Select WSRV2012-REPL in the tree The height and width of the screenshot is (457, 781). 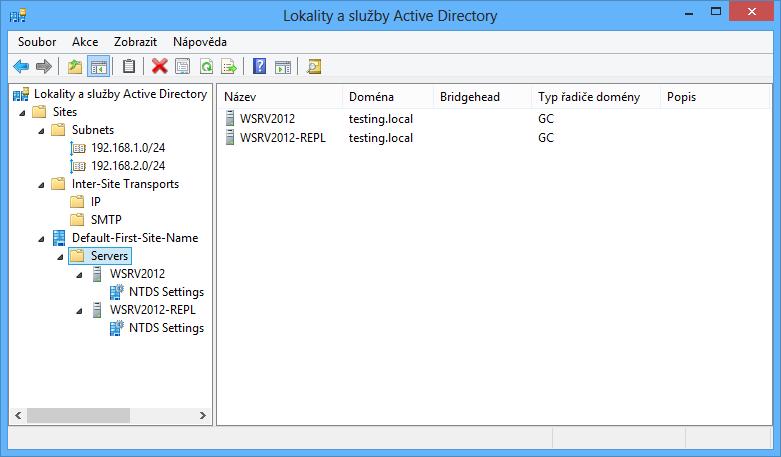click(x=152, y=310)
